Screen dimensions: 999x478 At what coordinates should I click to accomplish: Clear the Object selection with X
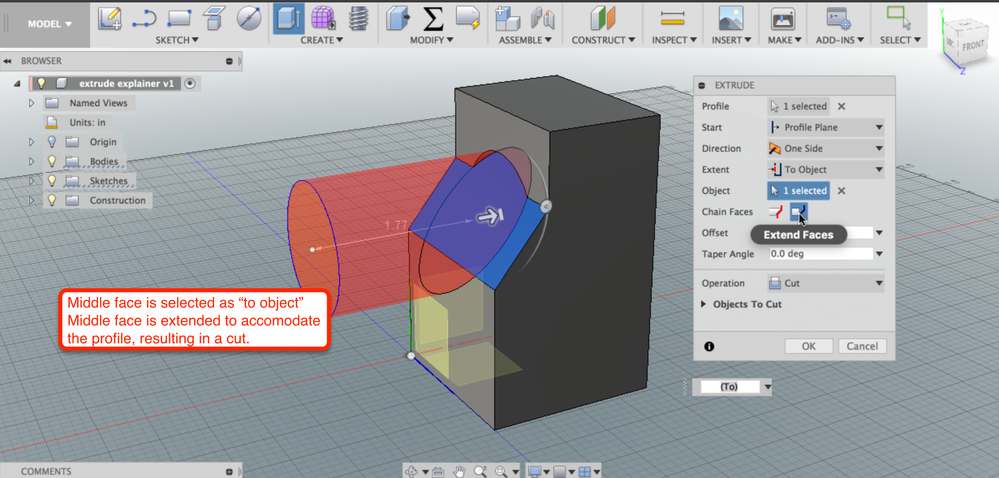(x=841, y=191)
